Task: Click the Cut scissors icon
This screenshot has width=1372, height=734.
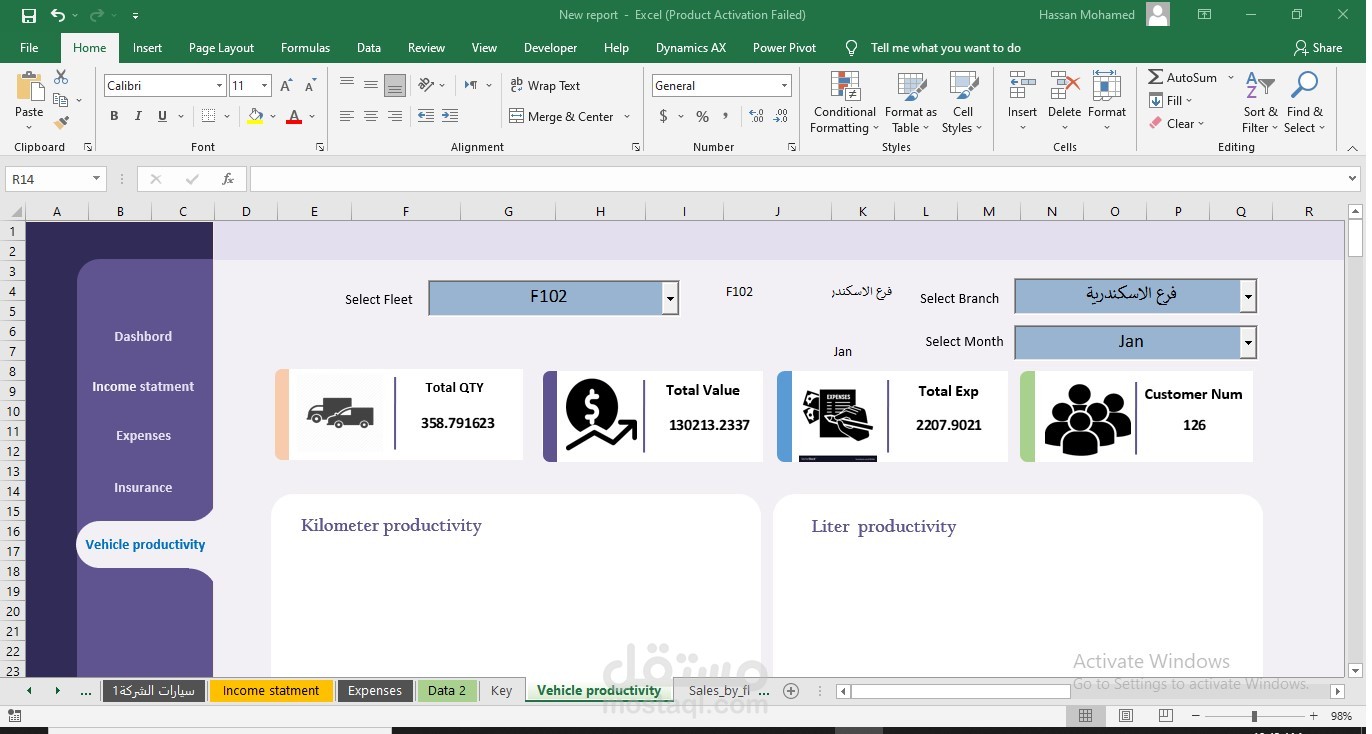Action: pyautogui.click(x=61, y=77)
